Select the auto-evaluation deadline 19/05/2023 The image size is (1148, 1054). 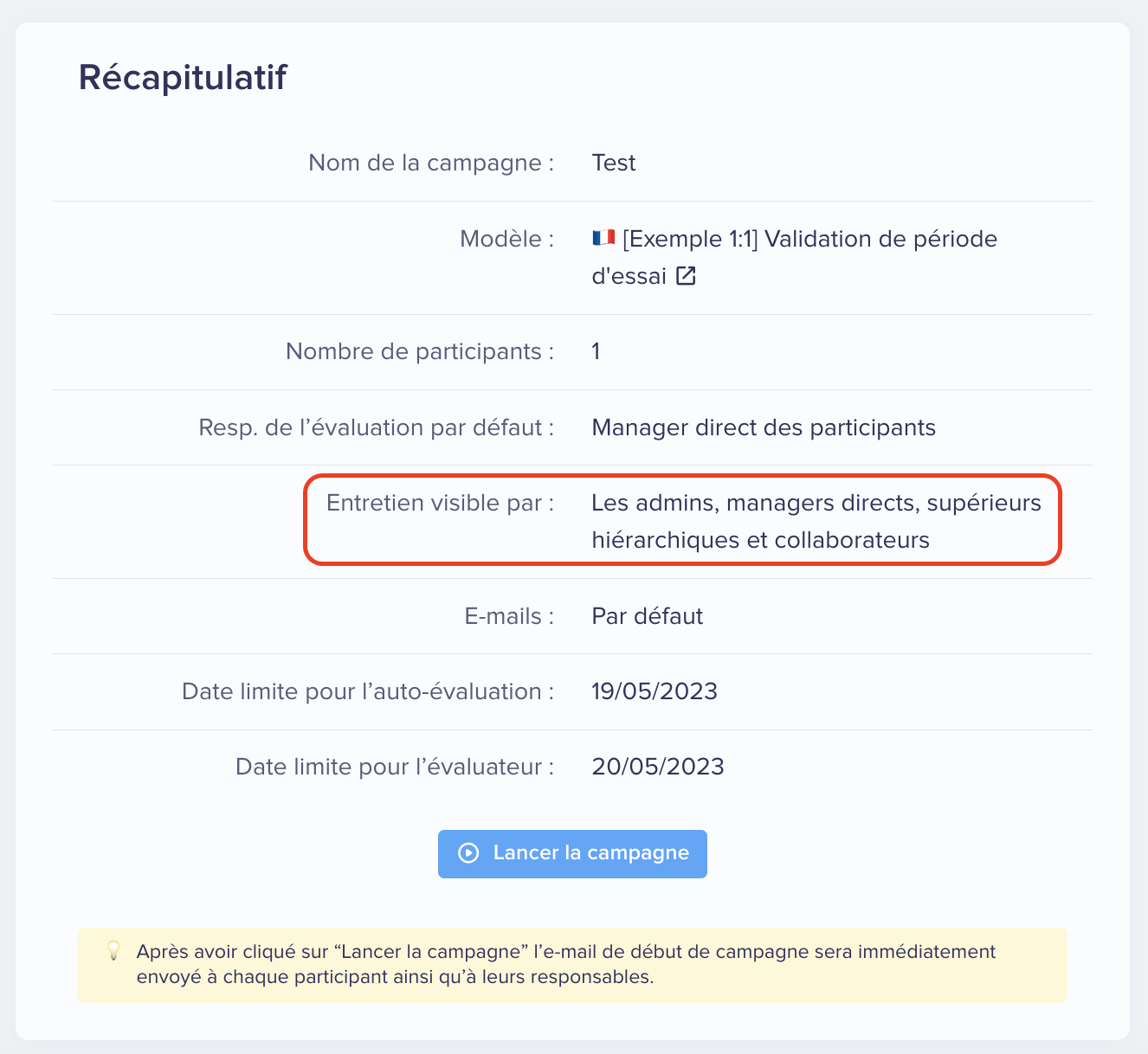(x=655, y=691)
